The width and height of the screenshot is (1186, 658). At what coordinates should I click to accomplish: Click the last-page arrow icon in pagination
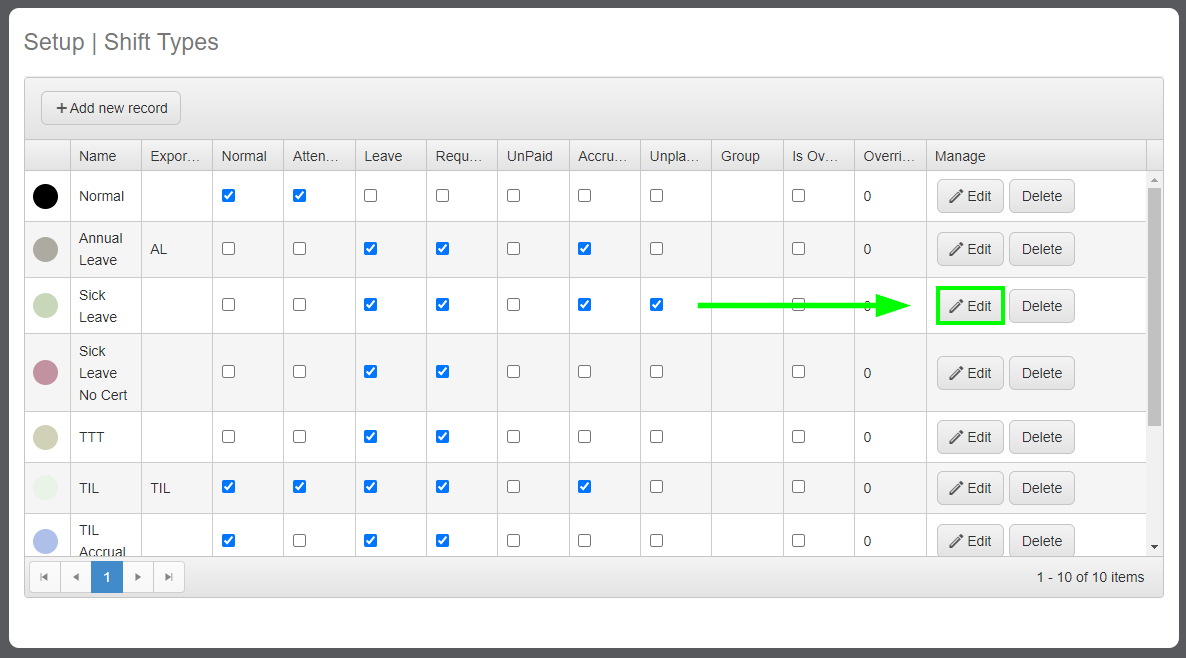click(x=168, y=577)
